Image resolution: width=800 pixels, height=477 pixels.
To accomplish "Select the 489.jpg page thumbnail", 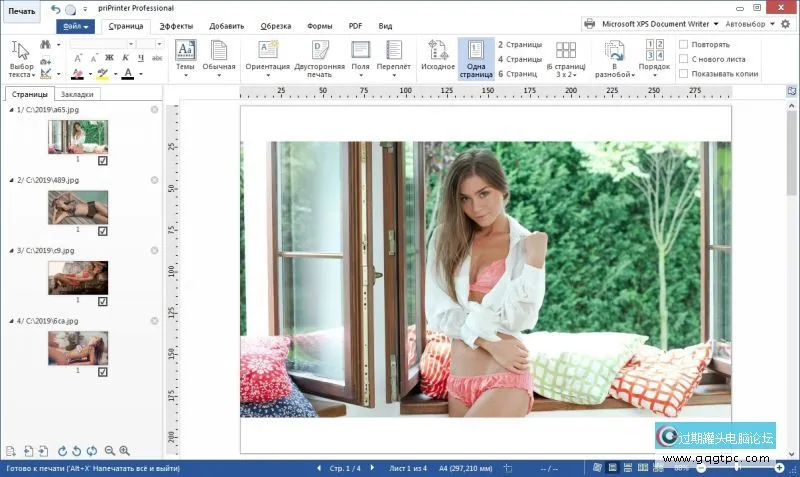I will tap(78, 208).
